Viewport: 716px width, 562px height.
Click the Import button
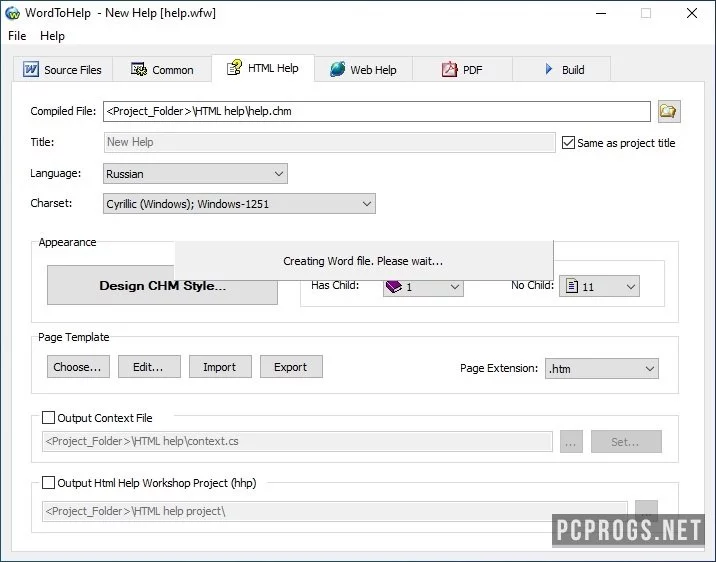pyautogui.click(x=220, y=367)
